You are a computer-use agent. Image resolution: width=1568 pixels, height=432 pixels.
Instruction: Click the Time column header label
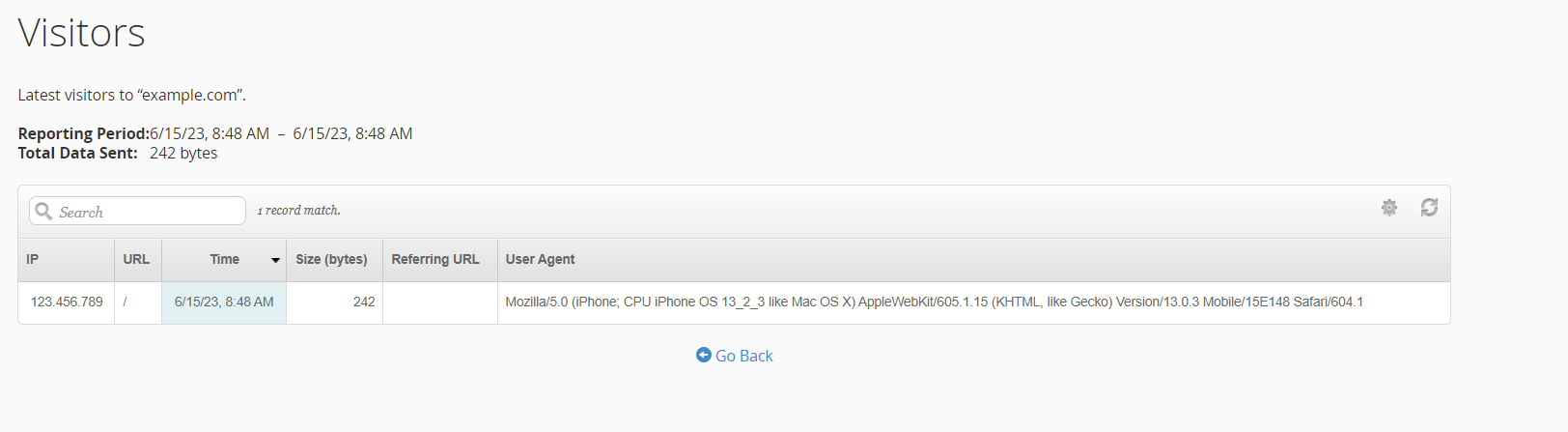[224, 259]
